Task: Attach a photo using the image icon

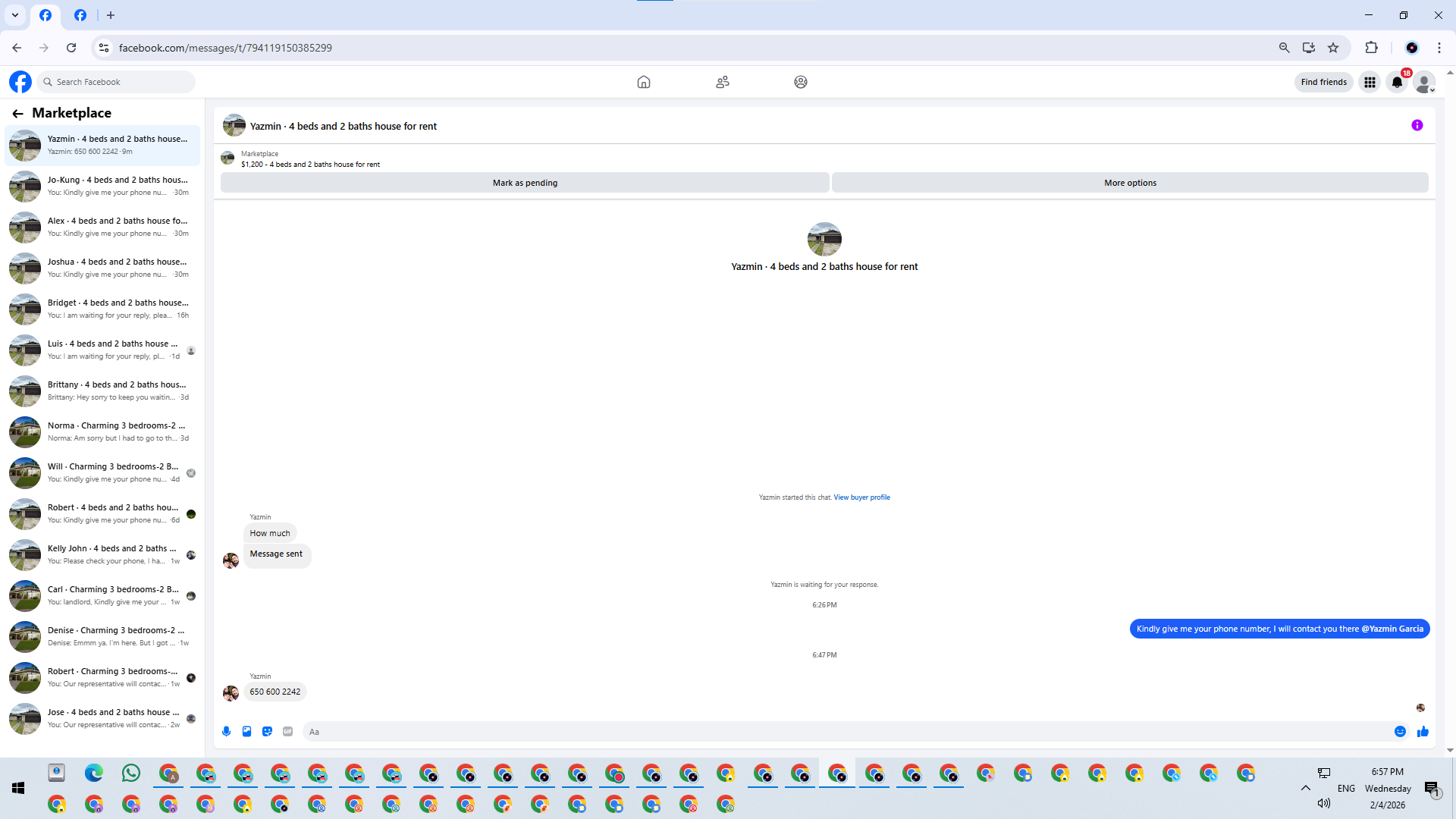Action: (x=246, y=732)
